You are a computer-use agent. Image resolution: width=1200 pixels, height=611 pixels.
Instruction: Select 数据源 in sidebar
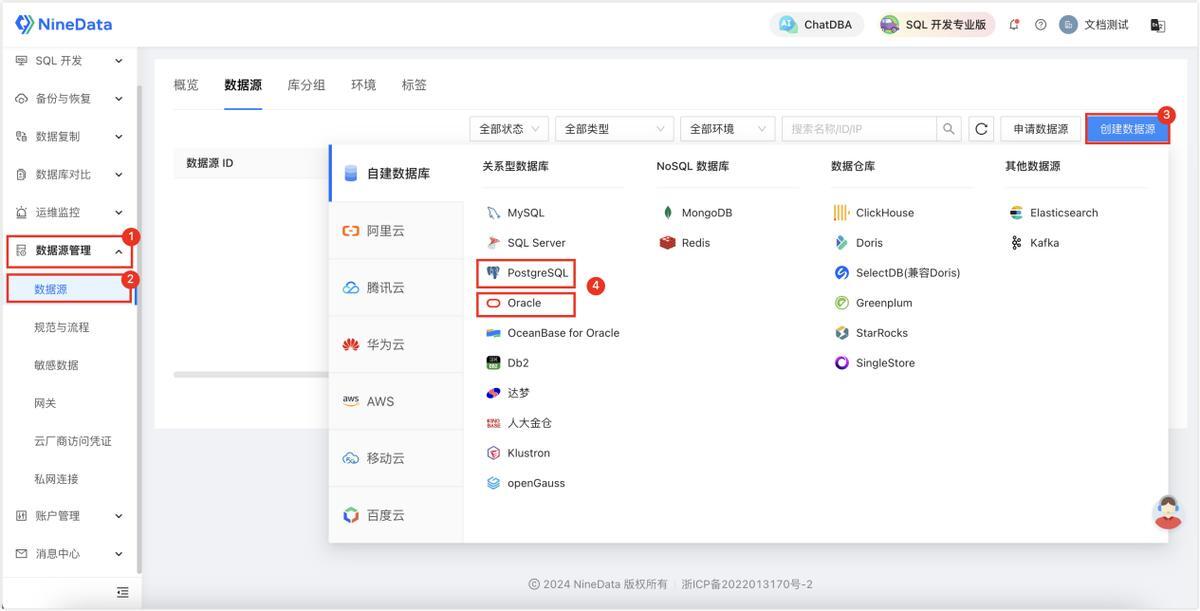pyautogui.click(x=69, y=289)
